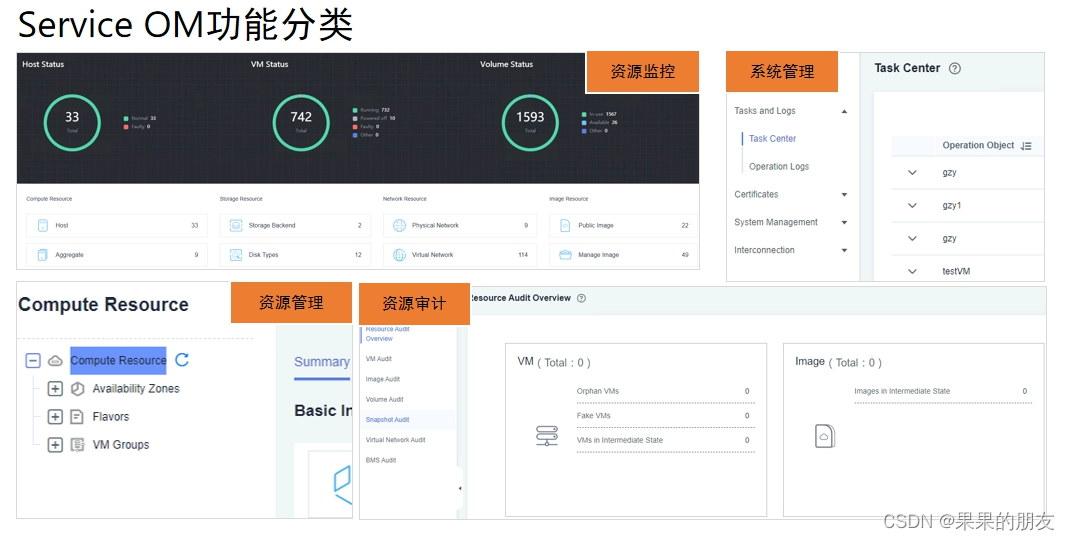Click the VM Groups icon
This screenshot has height=540, width=1070.
[78, 444]
